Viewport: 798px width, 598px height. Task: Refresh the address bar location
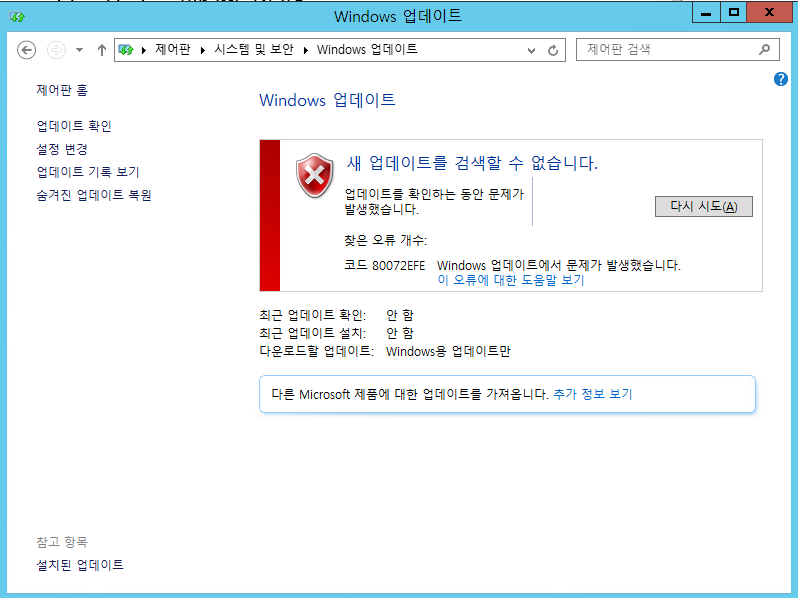coord(553,50)
